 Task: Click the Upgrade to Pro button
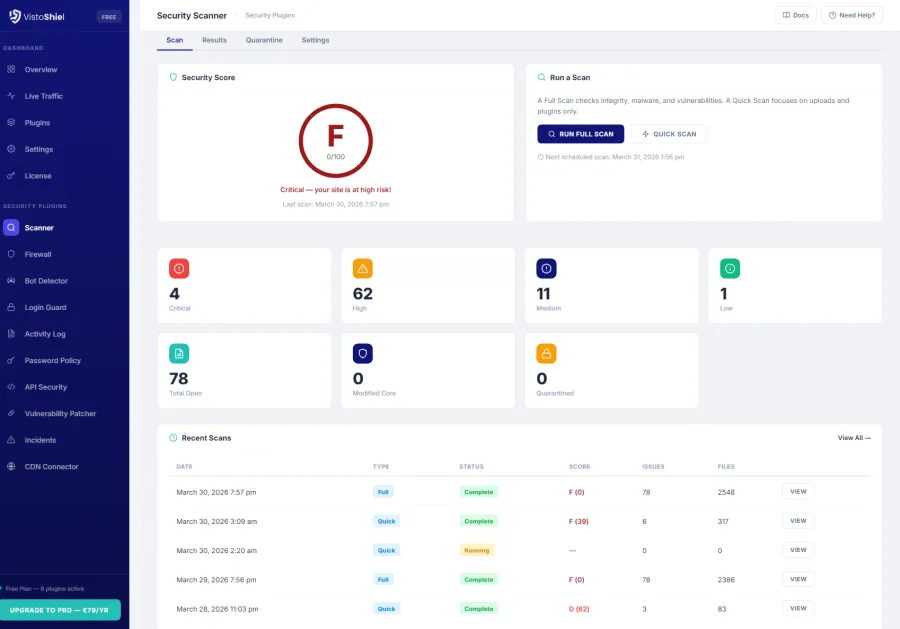click(62, 609)
